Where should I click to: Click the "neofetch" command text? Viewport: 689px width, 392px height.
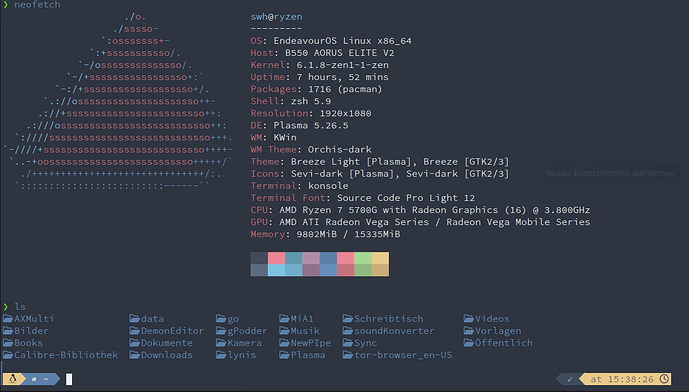tap(37, 5)
